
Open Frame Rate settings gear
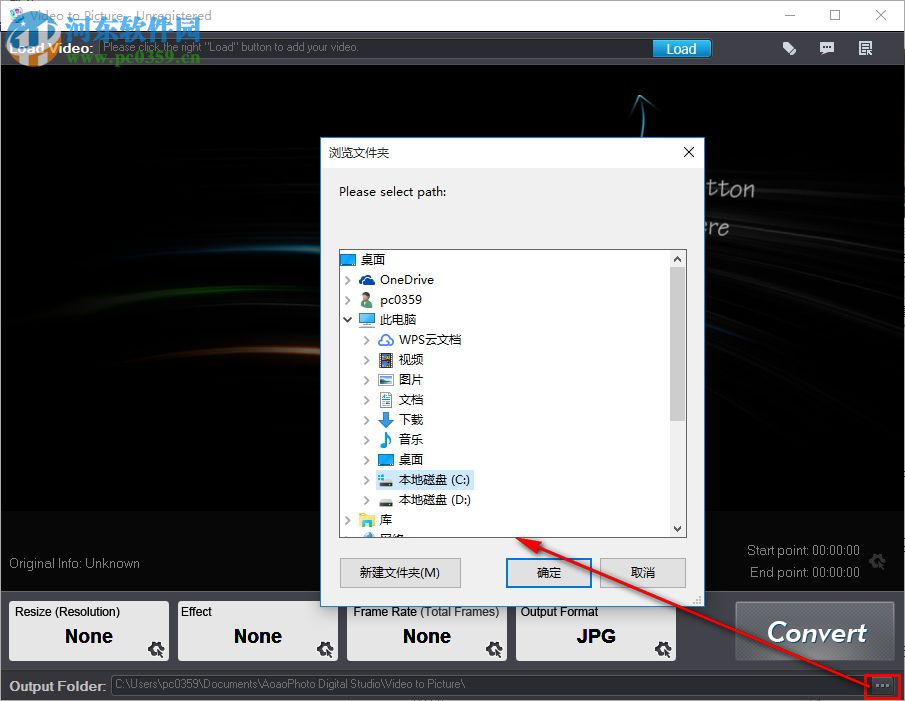(494, 650)
